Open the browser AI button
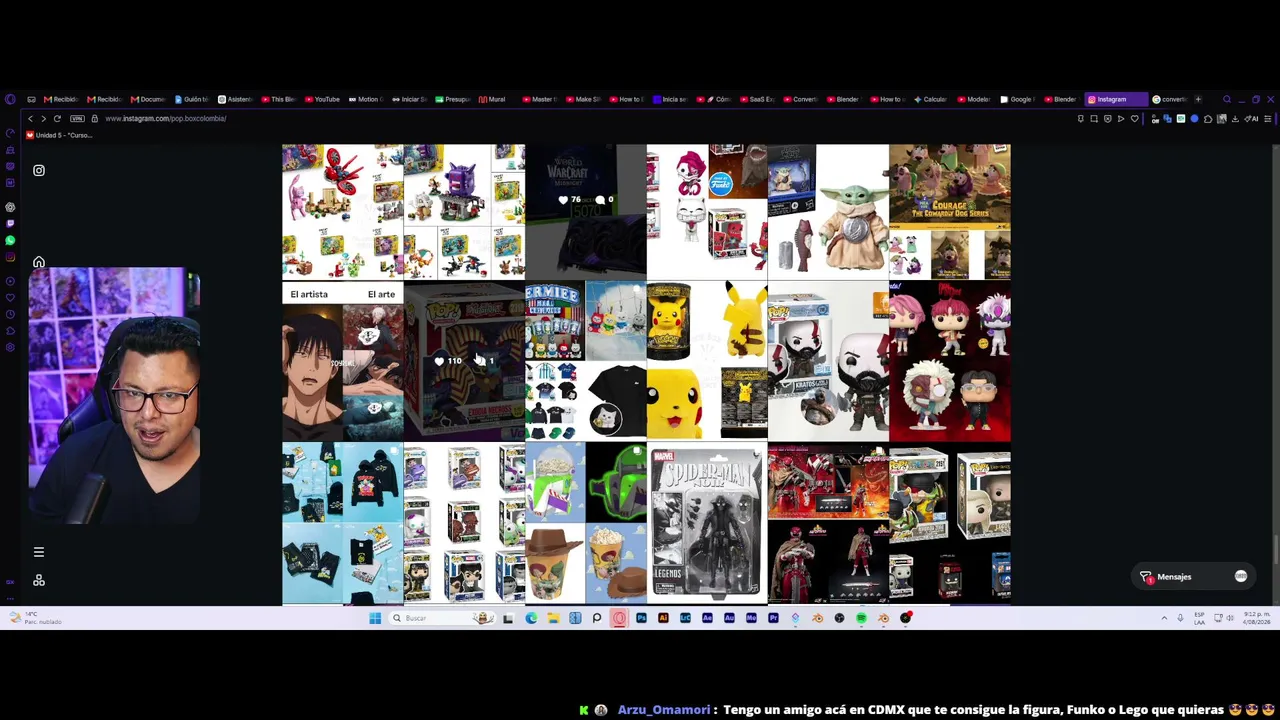Screen dimensions: 1280x720 pos(1252,118)
